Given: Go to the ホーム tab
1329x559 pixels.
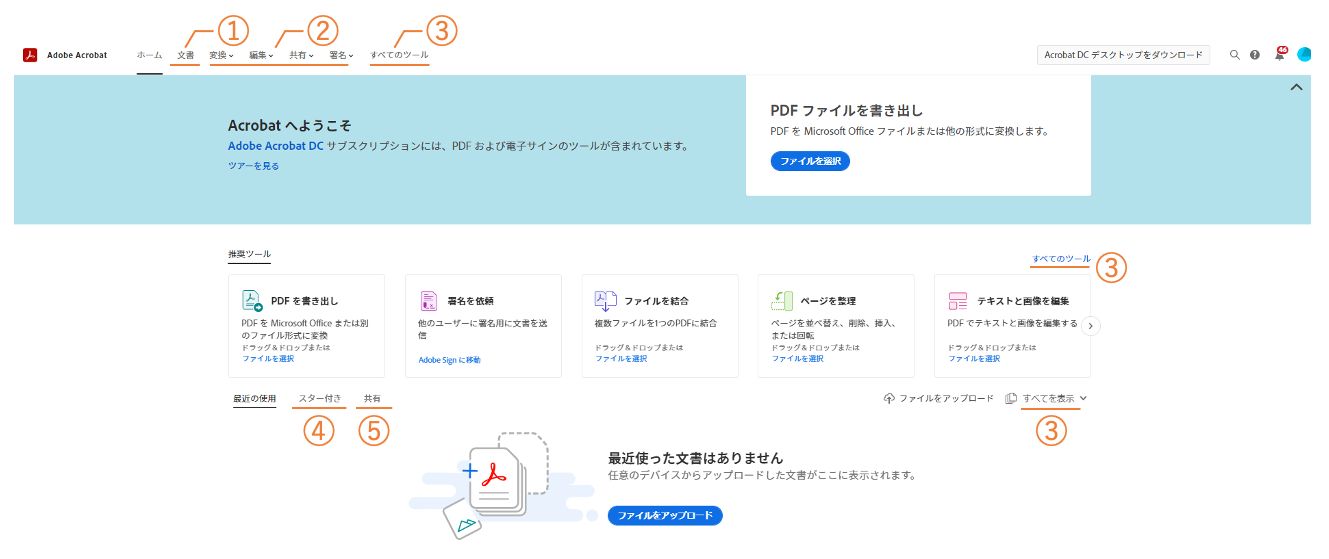Looking at the screenshot, I should point(149,55).
